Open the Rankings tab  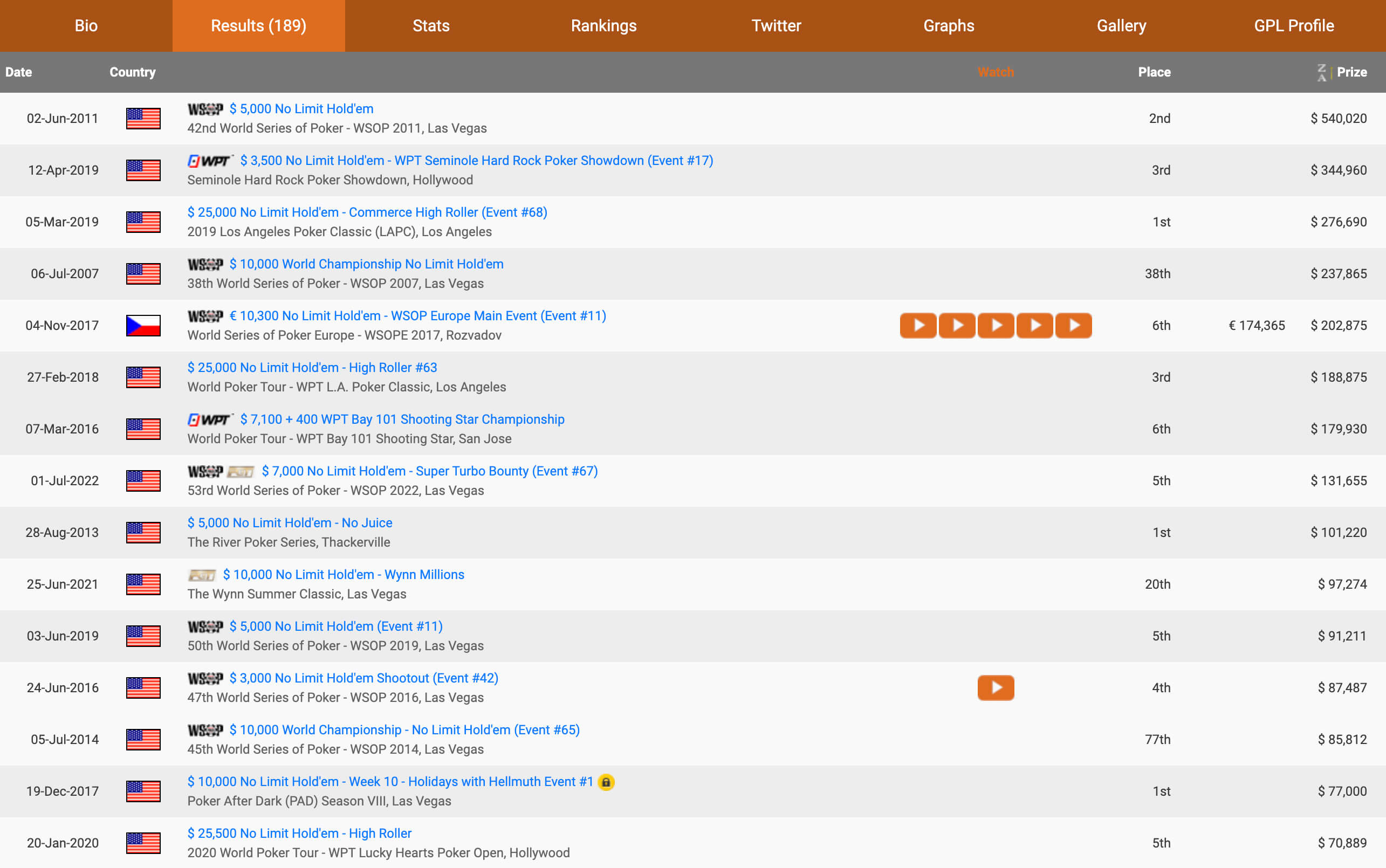pos(603,26)
